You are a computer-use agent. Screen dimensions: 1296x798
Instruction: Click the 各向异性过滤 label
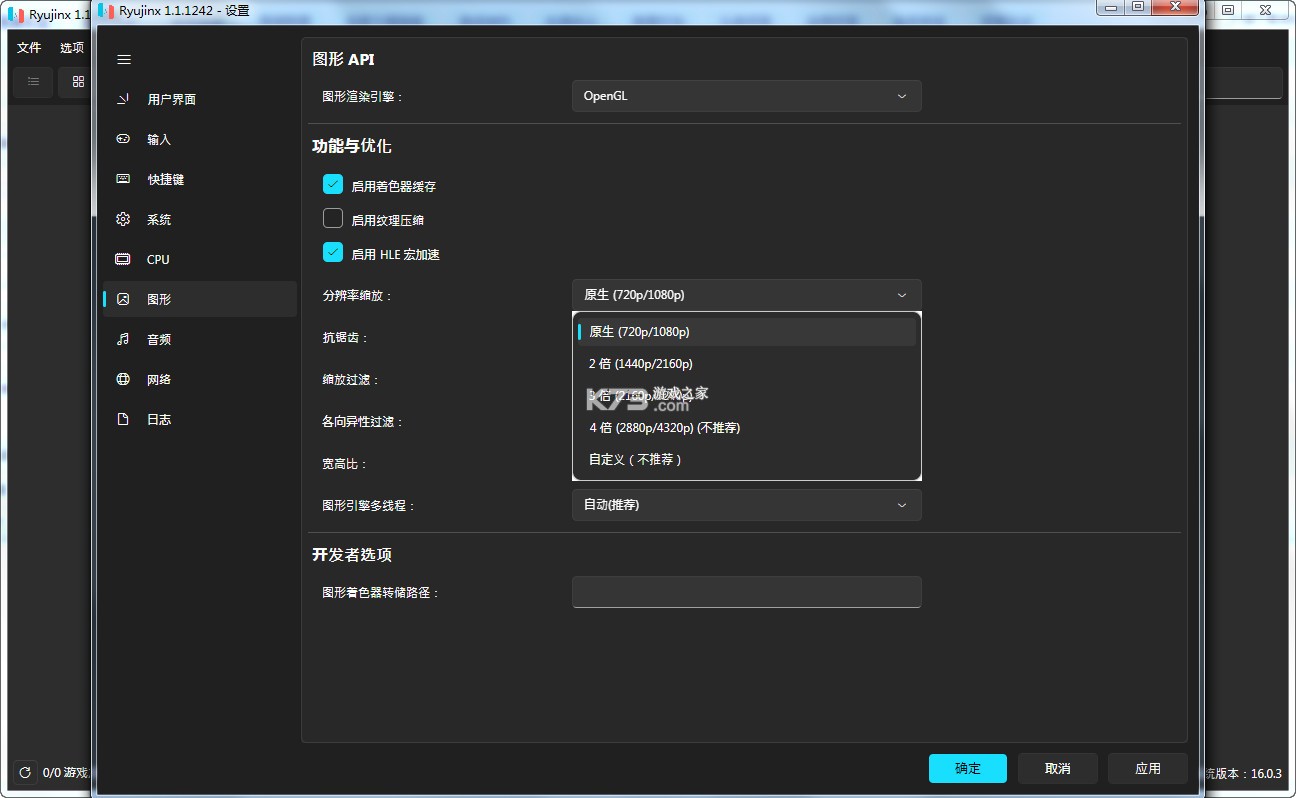(x=363, y=422)
